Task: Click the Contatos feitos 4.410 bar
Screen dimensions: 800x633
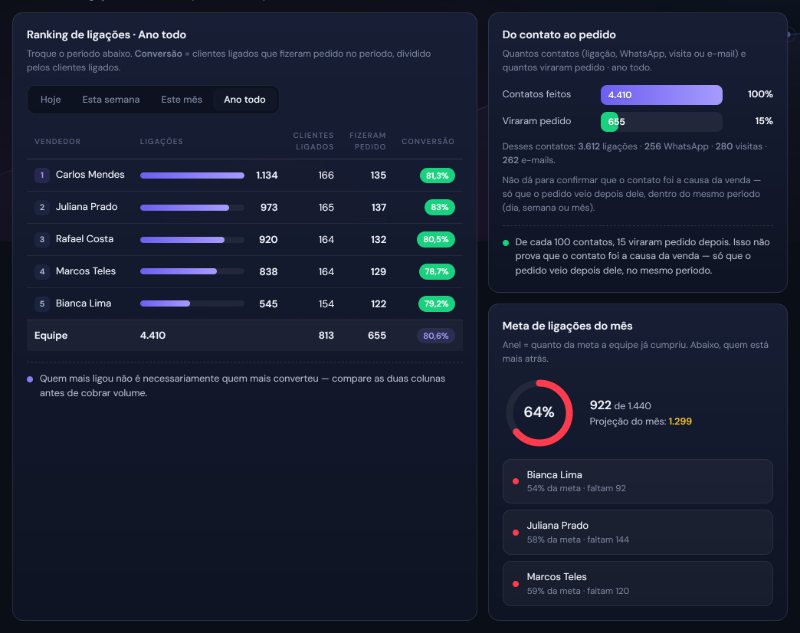Action: coord(661,95)
